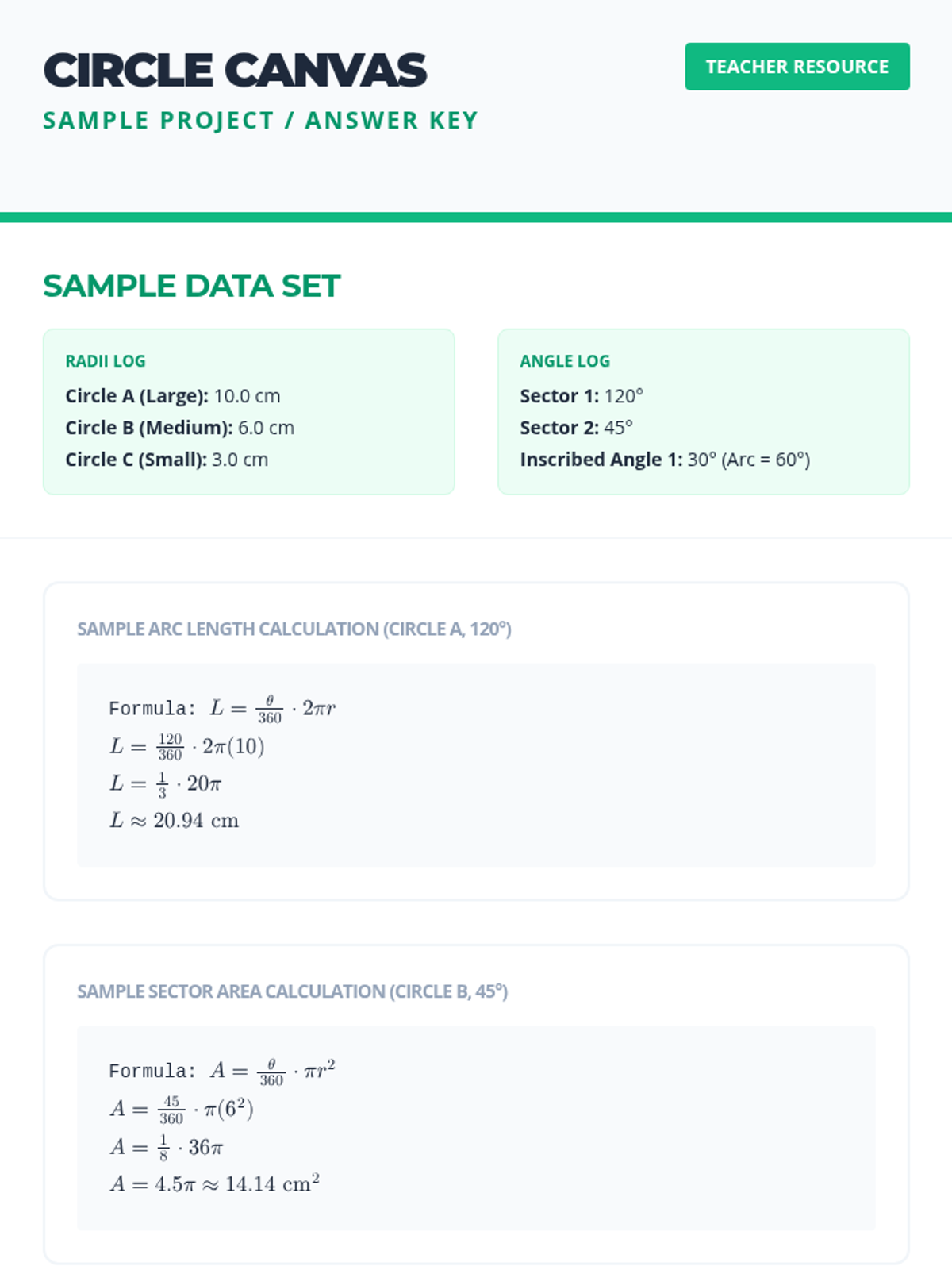The image size is (952, 1270).
Task: Click the sector area formula line
Action: click(x=222, y=1071)
